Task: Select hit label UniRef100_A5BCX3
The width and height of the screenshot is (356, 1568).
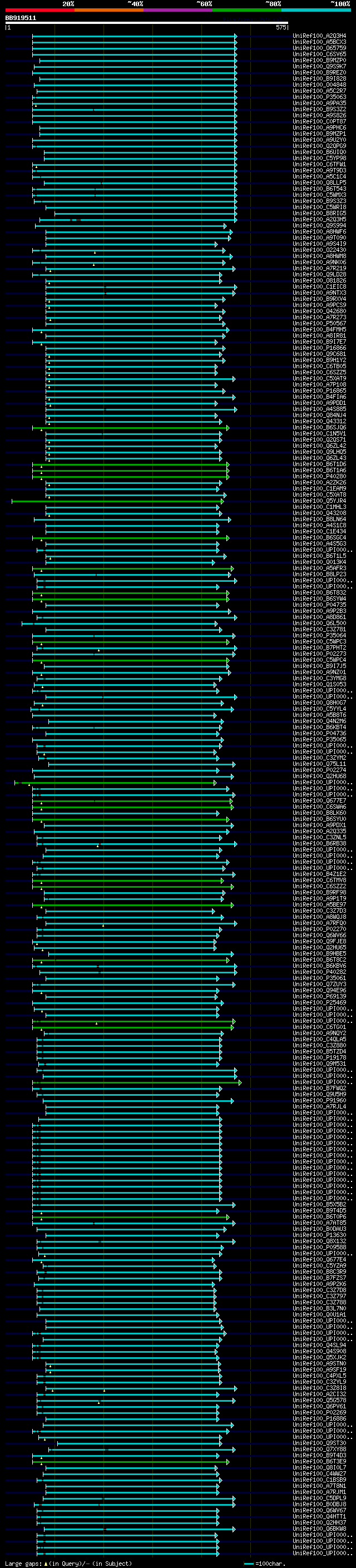Action: (x=319, y=42)
